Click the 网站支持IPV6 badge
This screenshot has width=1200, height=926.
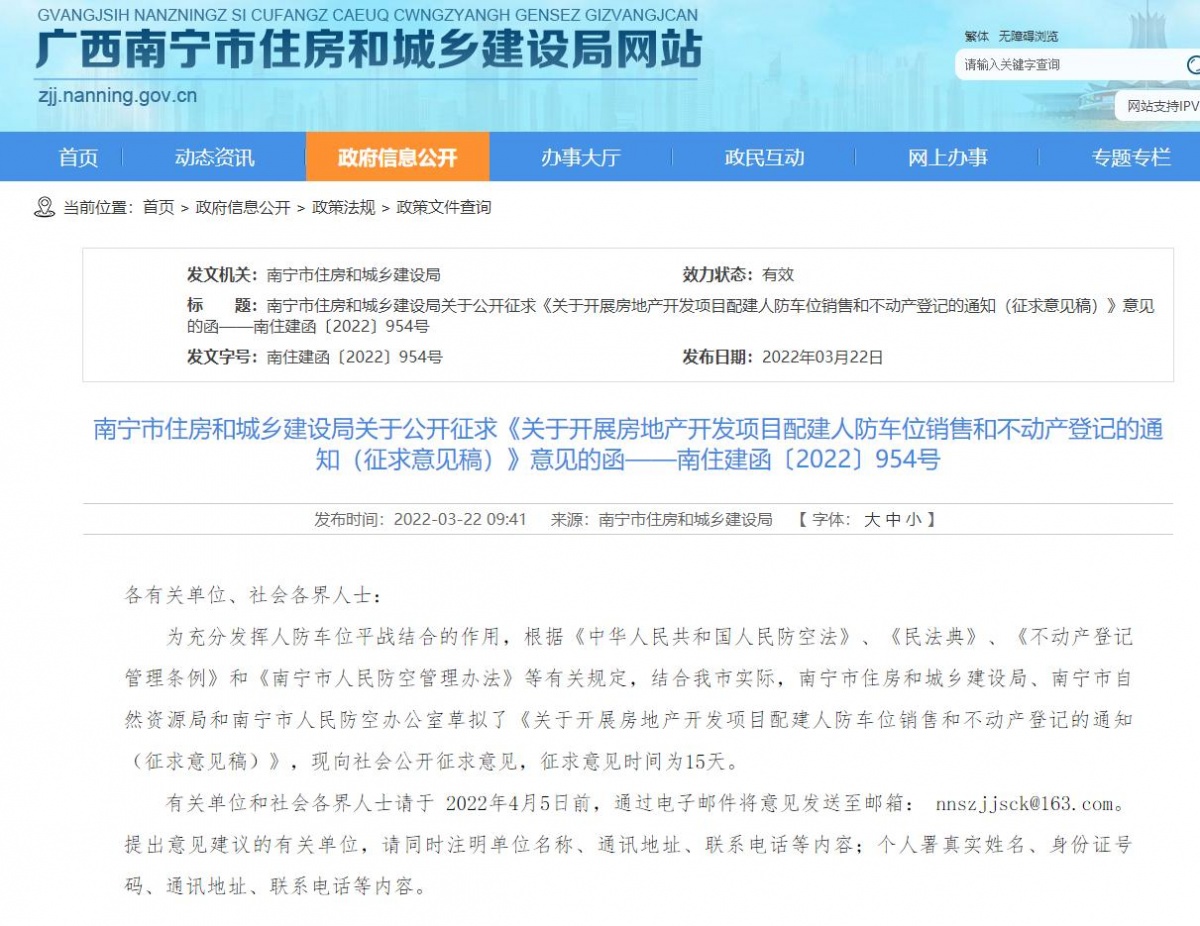[1162, 106]
